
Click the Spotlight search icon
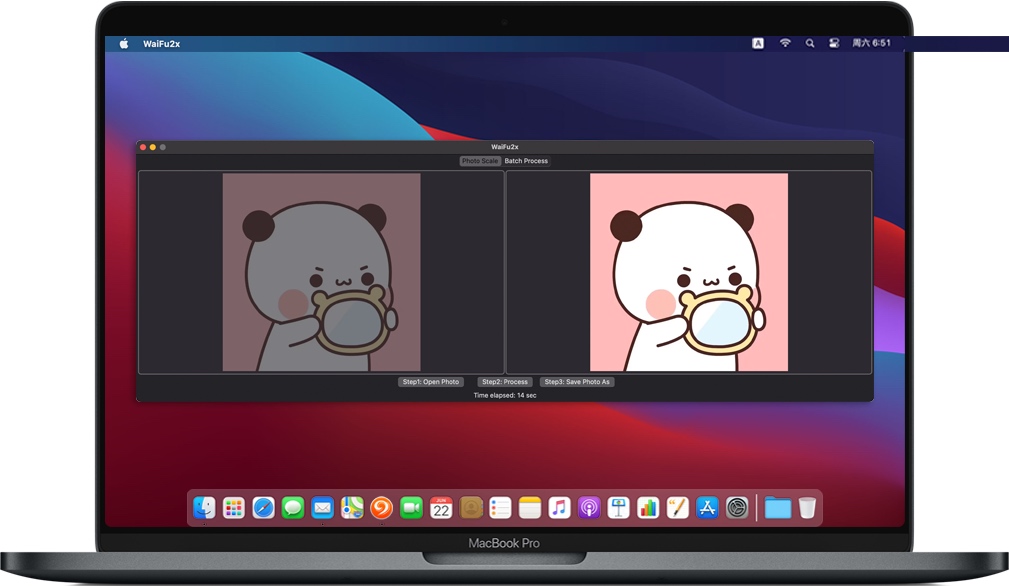tap(810, 43)
